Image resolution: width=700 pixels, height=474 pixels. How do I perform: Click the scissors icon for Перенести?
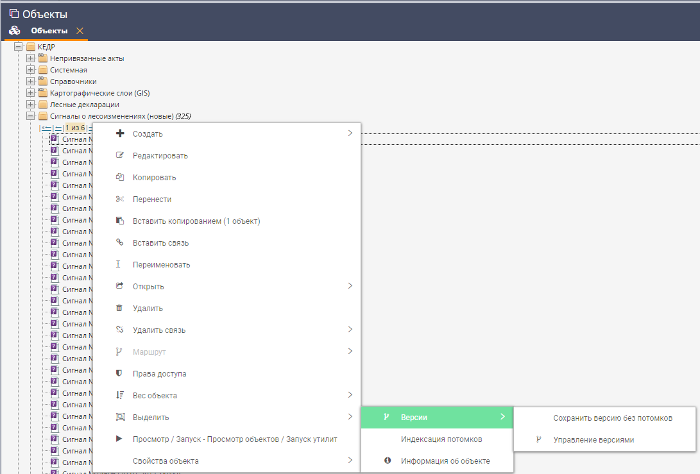(120, 199)
